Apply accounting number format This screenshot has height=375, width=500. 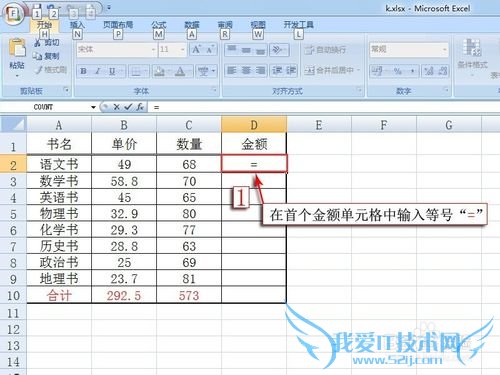click(377, 71)
